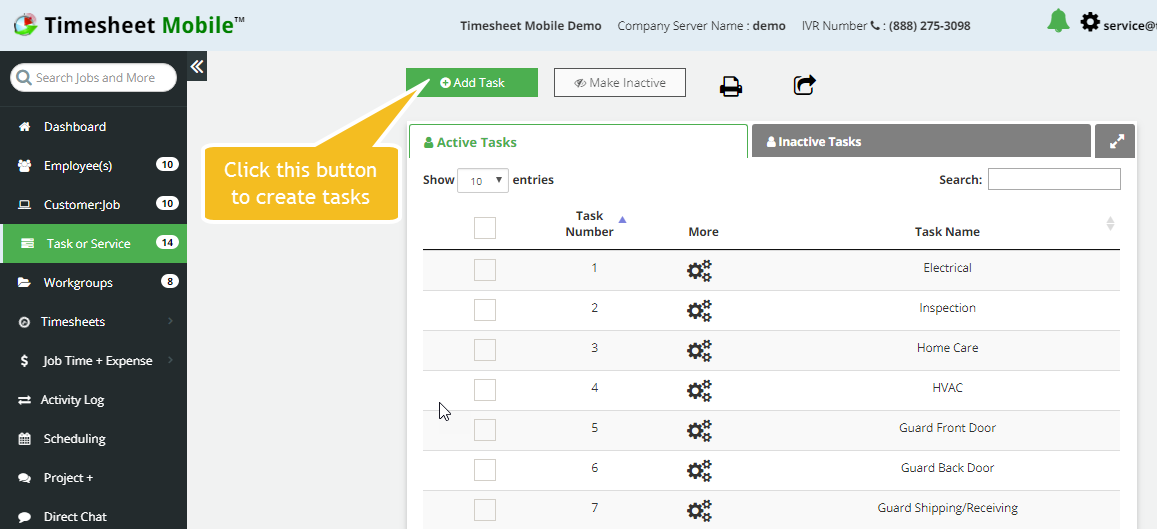This screenshot has height=529, width=1157.
Task: Open the green notification bell
Action: pyautogui.click(x=1058, y=21)
